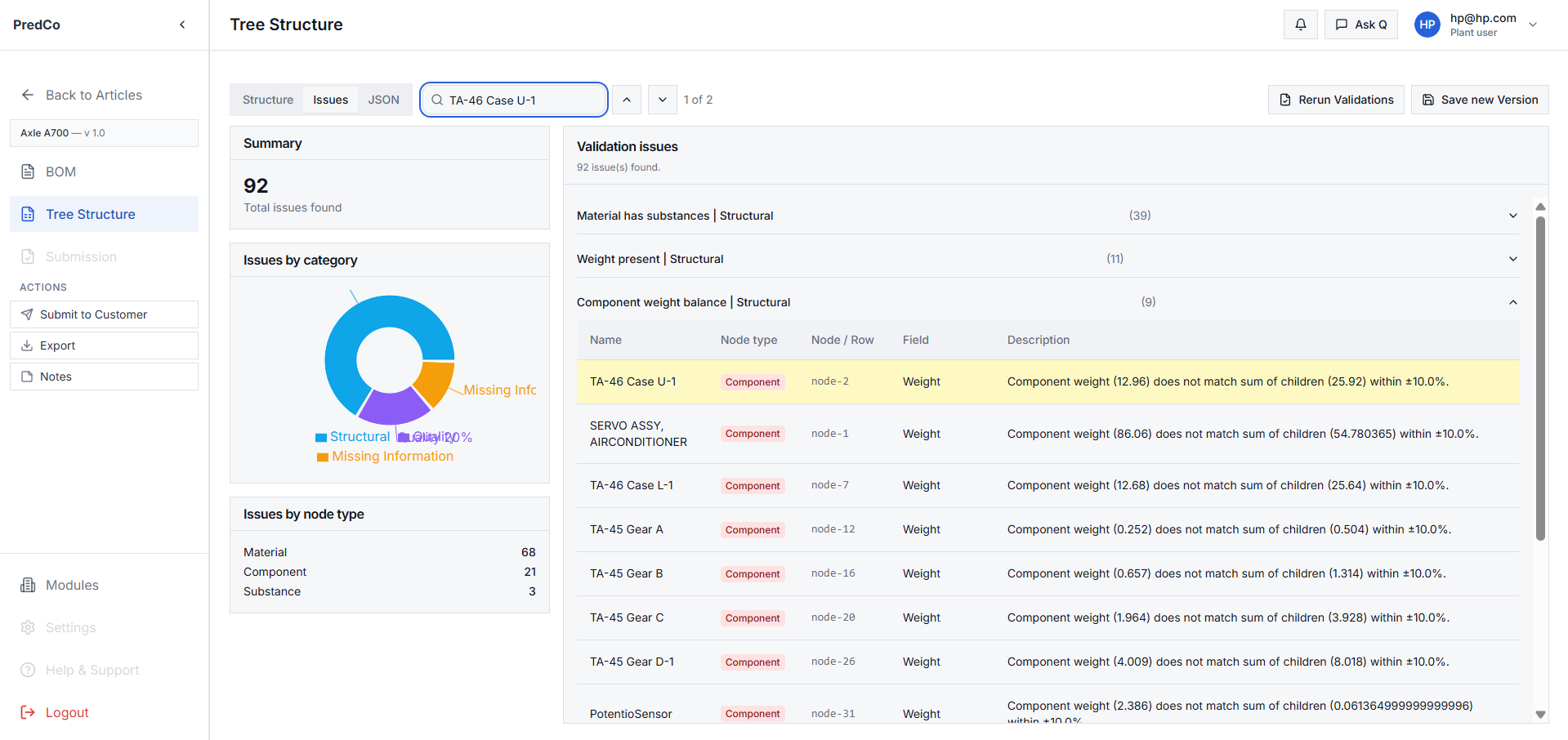Click the Tree Structure sidebar icon
This screenshot has width=1568, height=740.
click(x=28, y=214)
